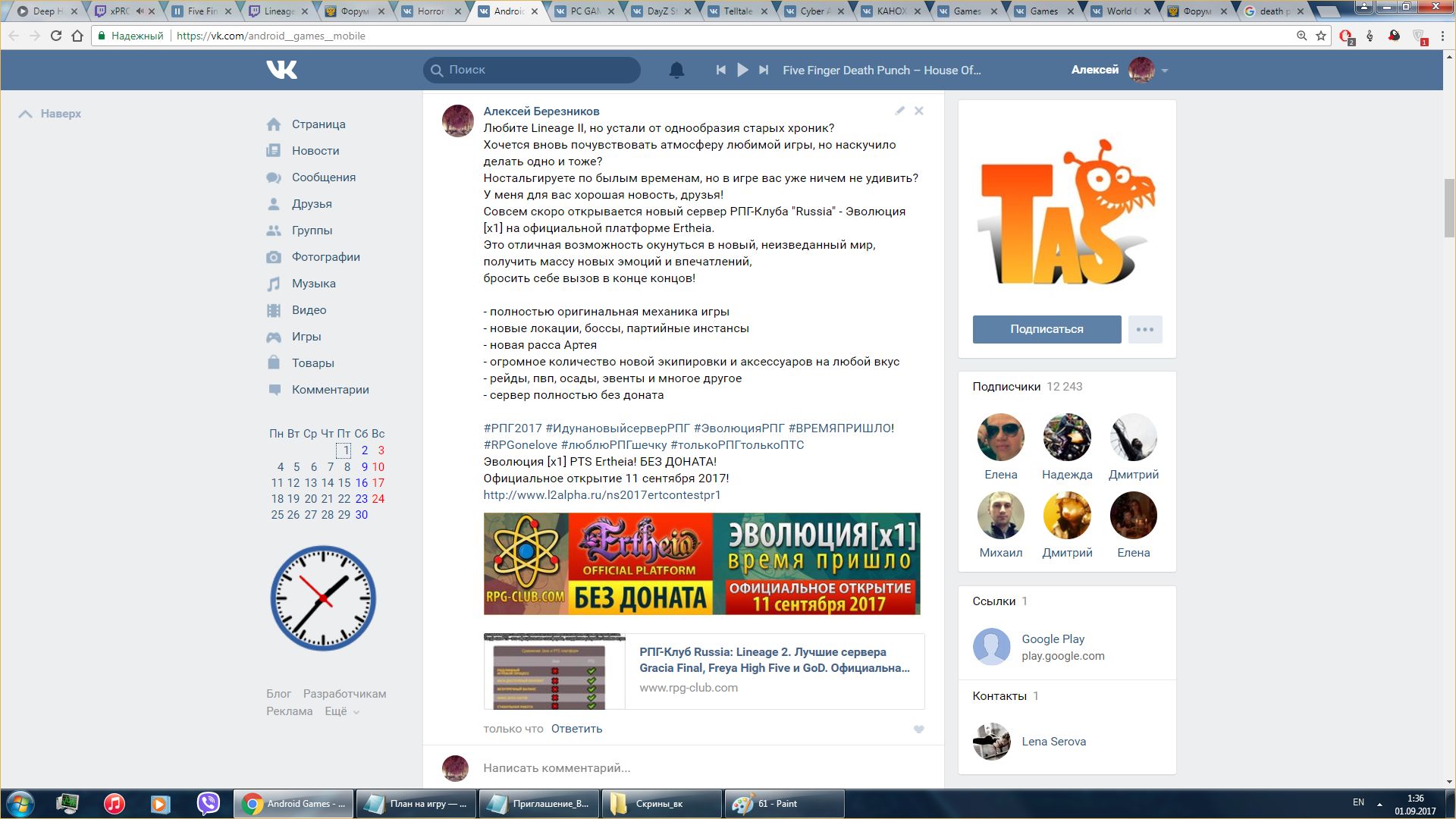
Task: Edit the post with the pencil icon
Action: (x=899, y=111)
